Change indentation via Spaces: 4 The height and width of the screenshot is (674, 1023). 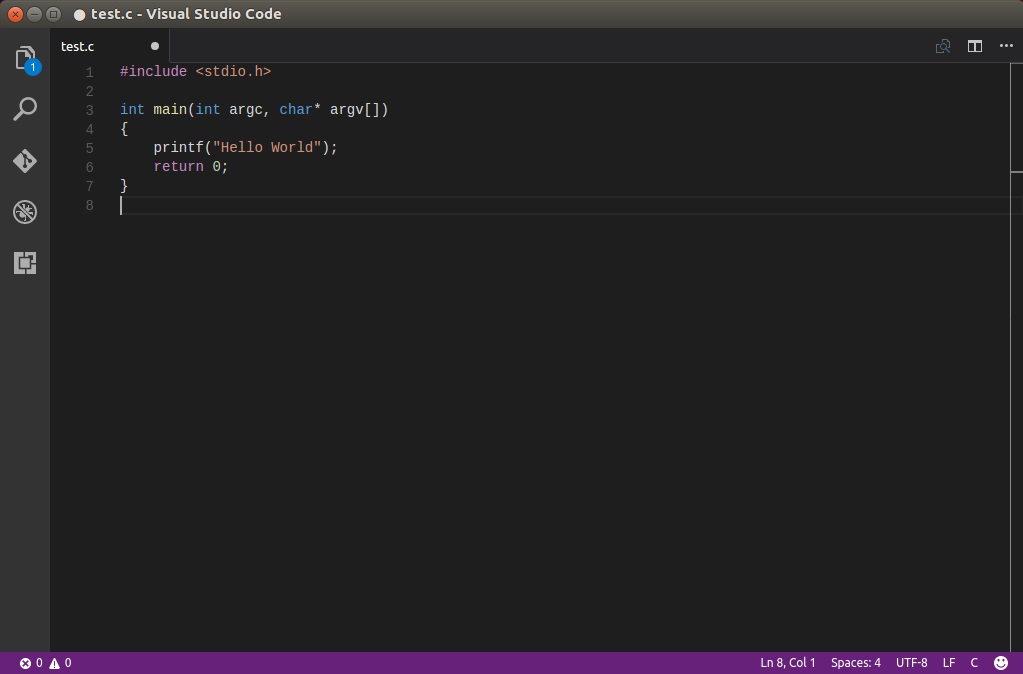(x=855, y=663)
